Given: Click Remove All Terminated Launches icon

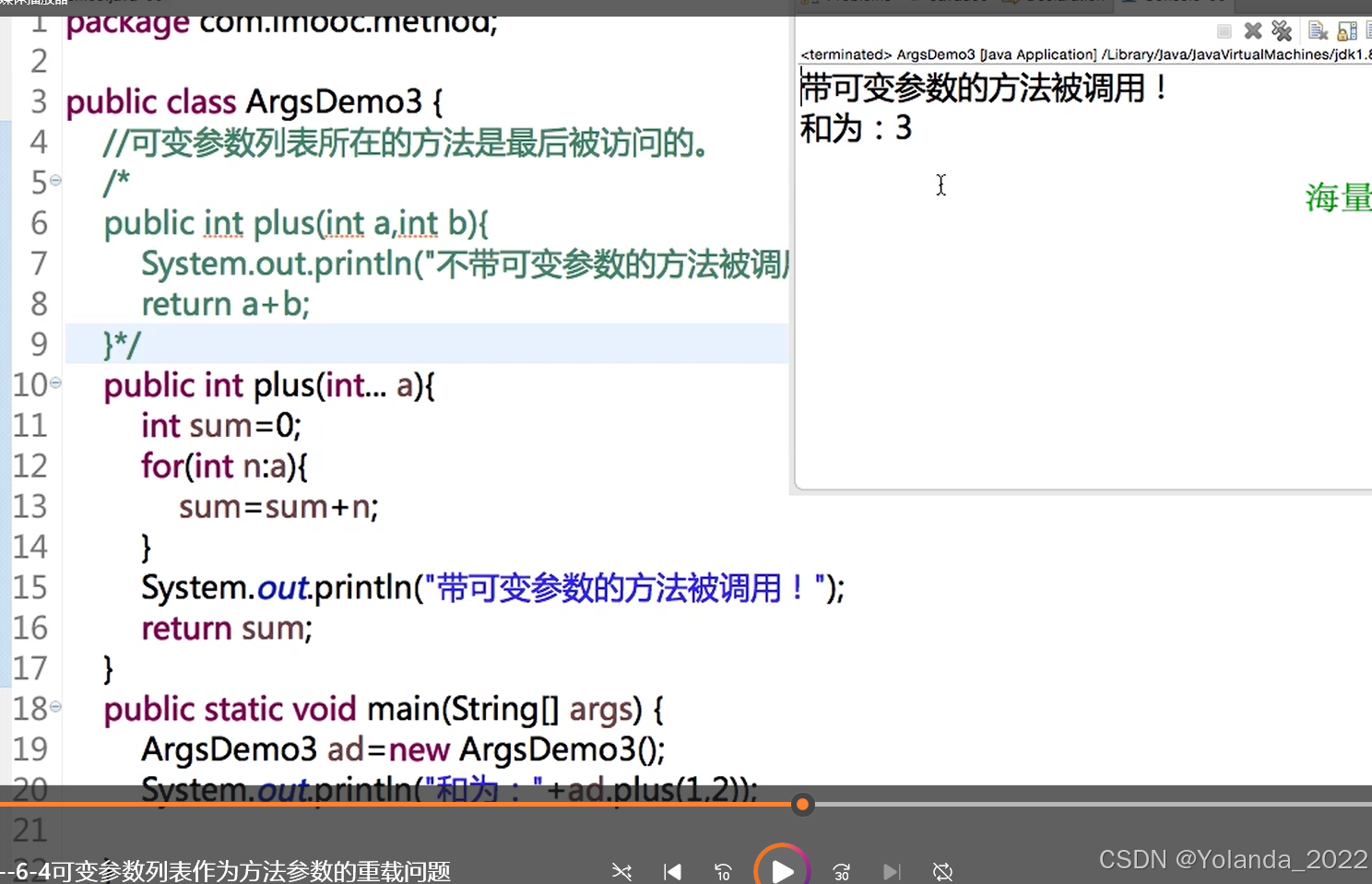Looking at the screenshot, I should click(x=1282, y=31).
